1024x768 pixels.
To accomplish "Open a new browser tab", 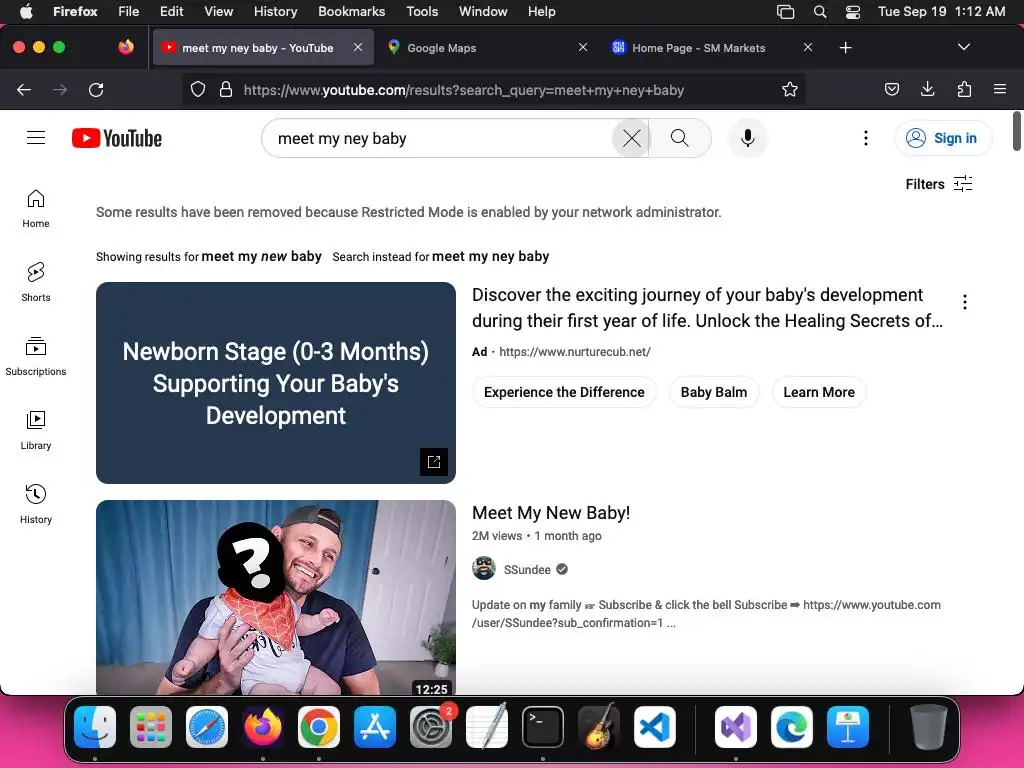I will pos(846,48).
